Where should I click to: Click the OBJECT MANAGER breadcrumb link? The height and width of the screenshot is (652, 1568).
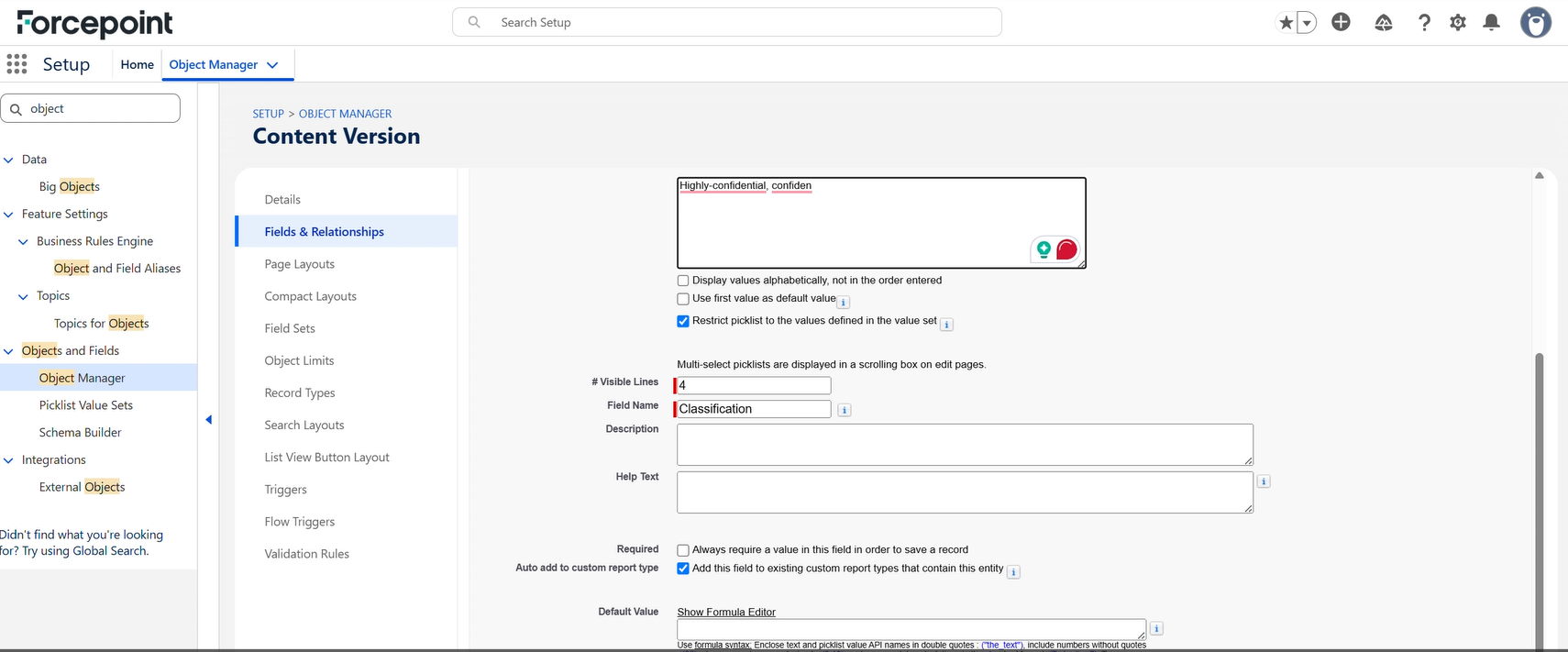coord(345,114)
